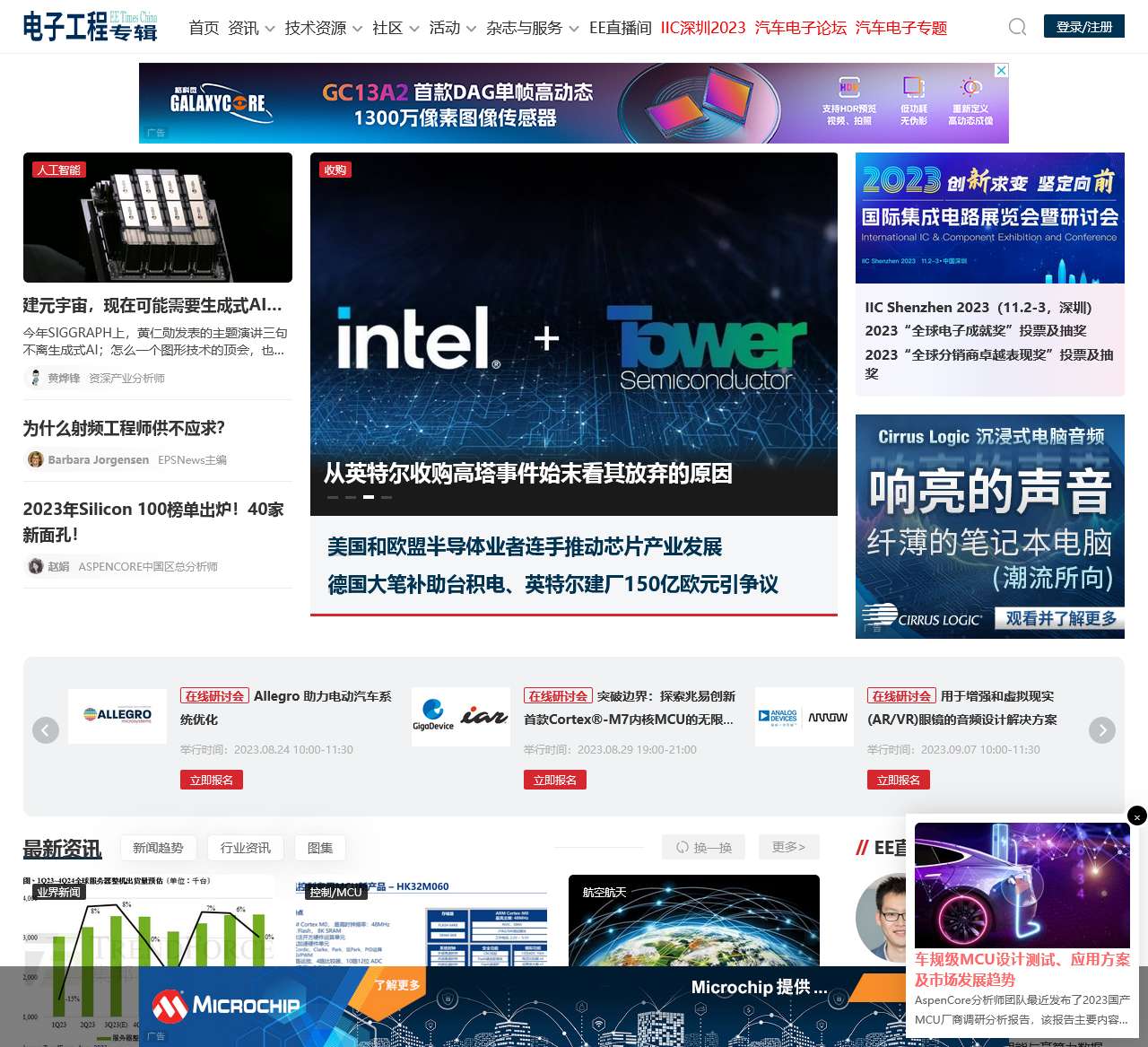1148x1047 pixels.
Task: Select the third carousel slide indicator
Action: (369, 496)
